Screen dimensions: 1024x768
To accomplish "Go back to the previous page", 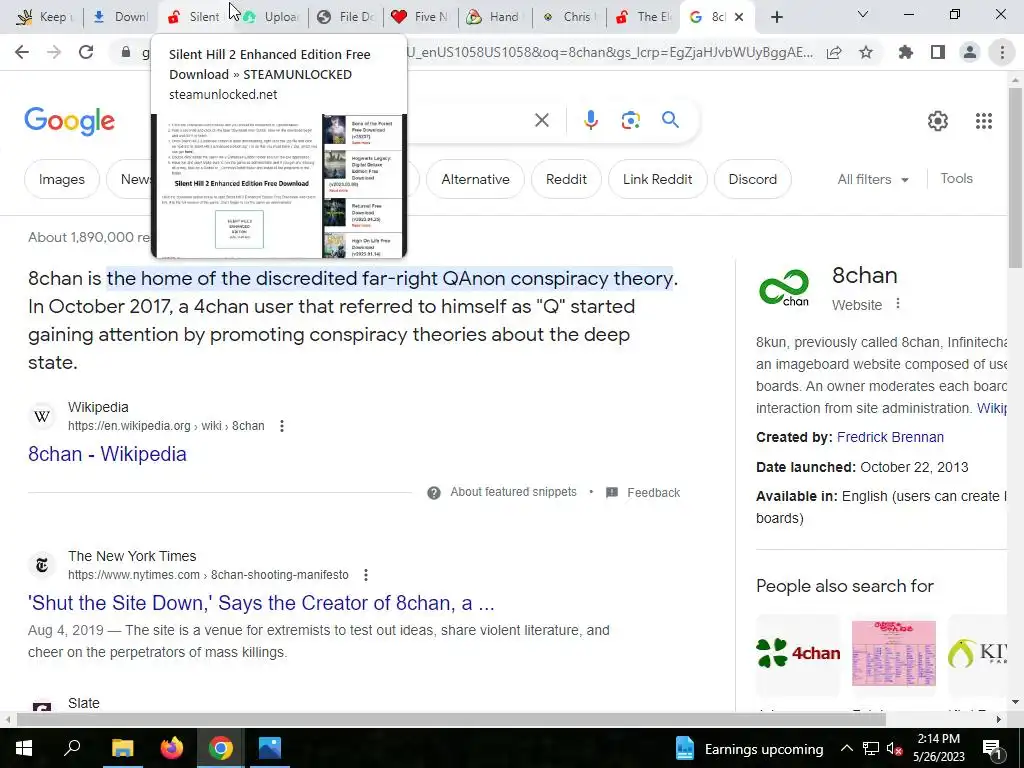I will coord(22,52).
